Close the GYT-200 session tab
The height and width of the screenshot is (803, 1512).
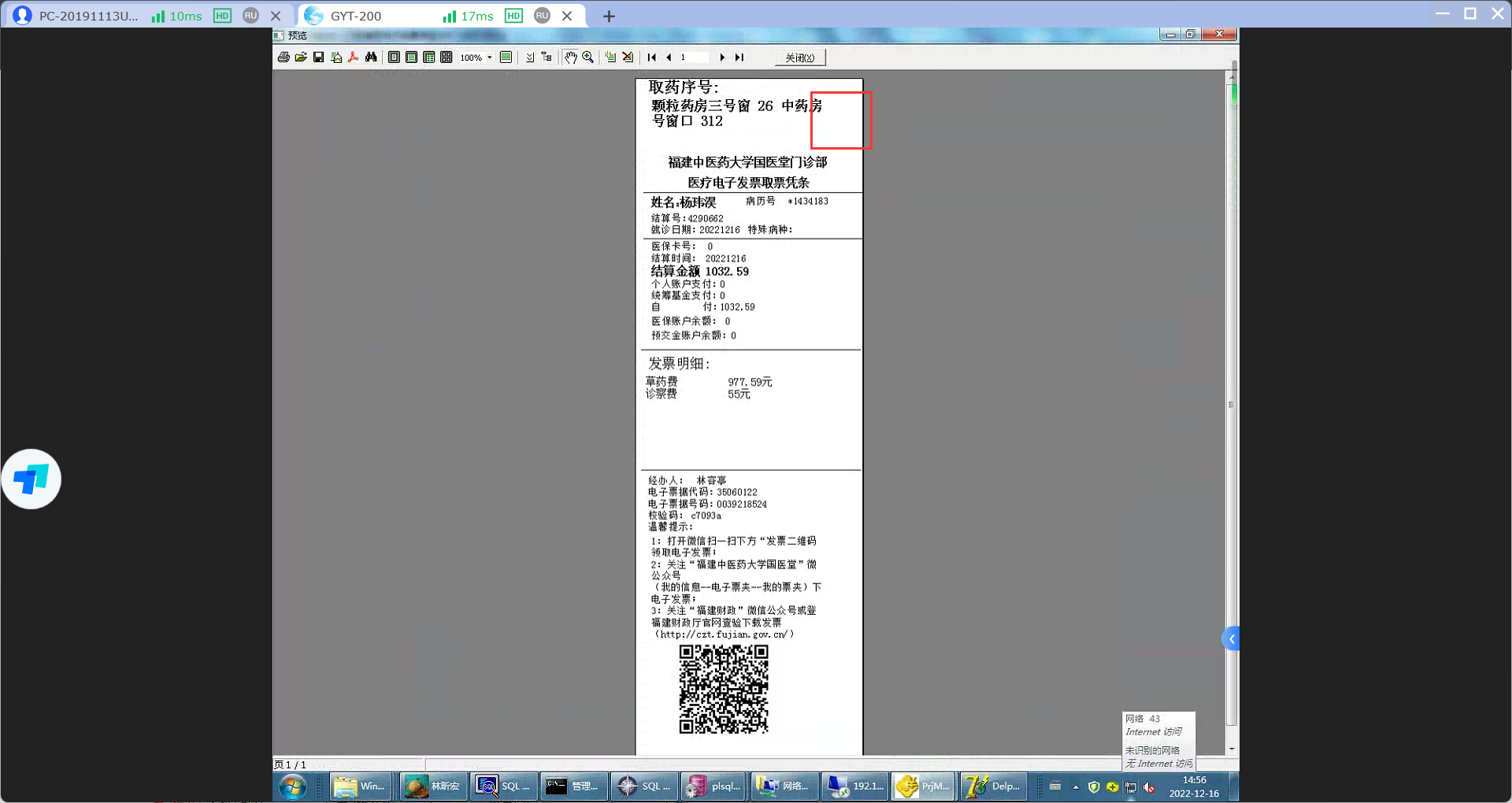click(x=567, y=16)
